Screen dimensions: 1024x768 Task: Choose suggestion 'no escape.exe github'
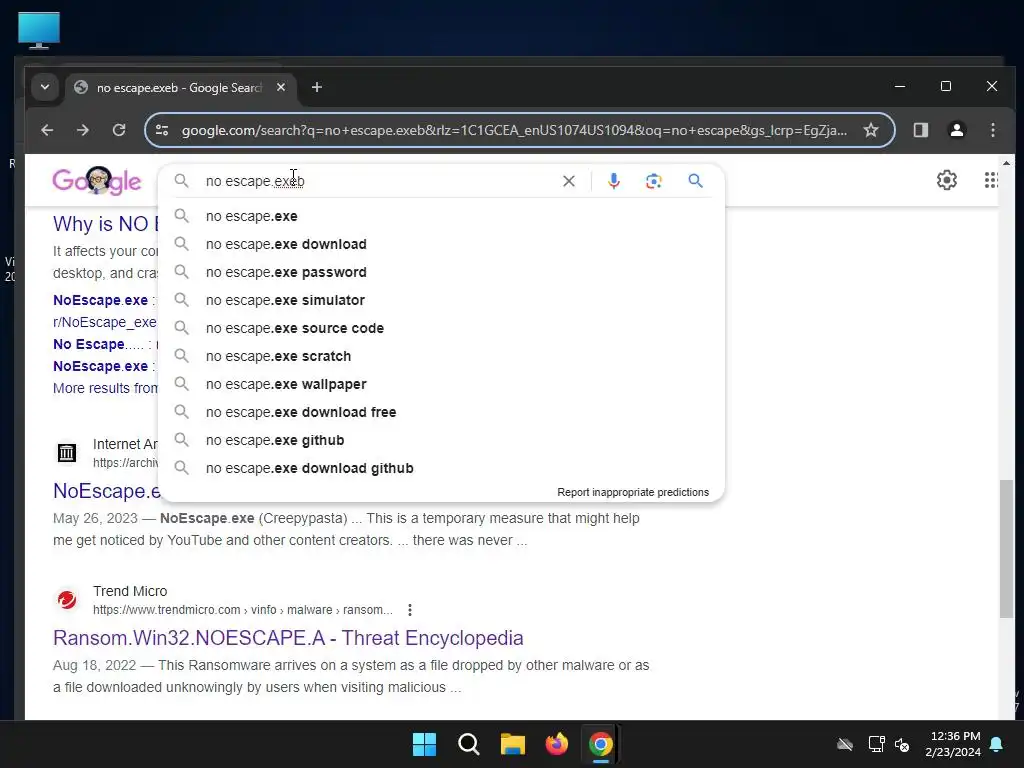coord(441,441)
